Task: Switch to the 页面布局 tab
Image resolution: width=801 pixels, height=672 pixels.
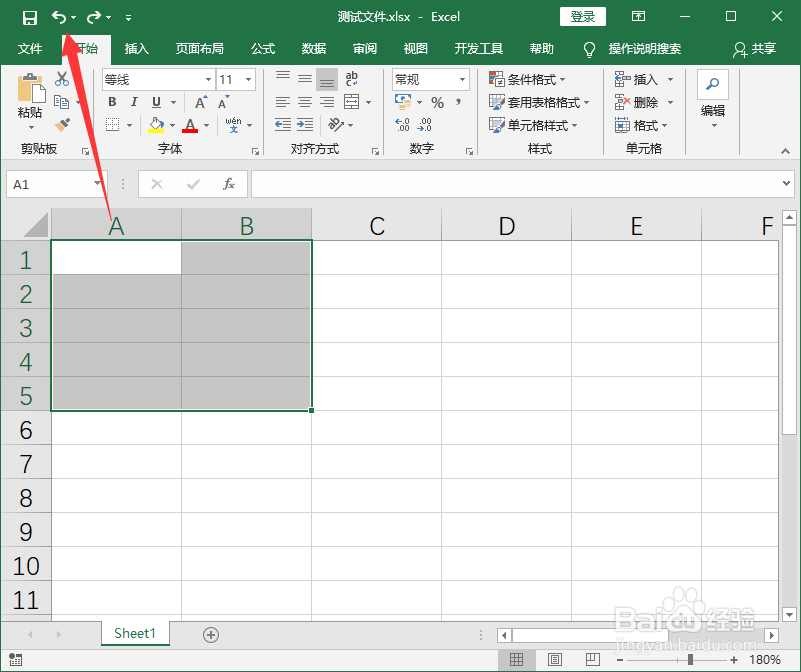Action: pos(199,49)
